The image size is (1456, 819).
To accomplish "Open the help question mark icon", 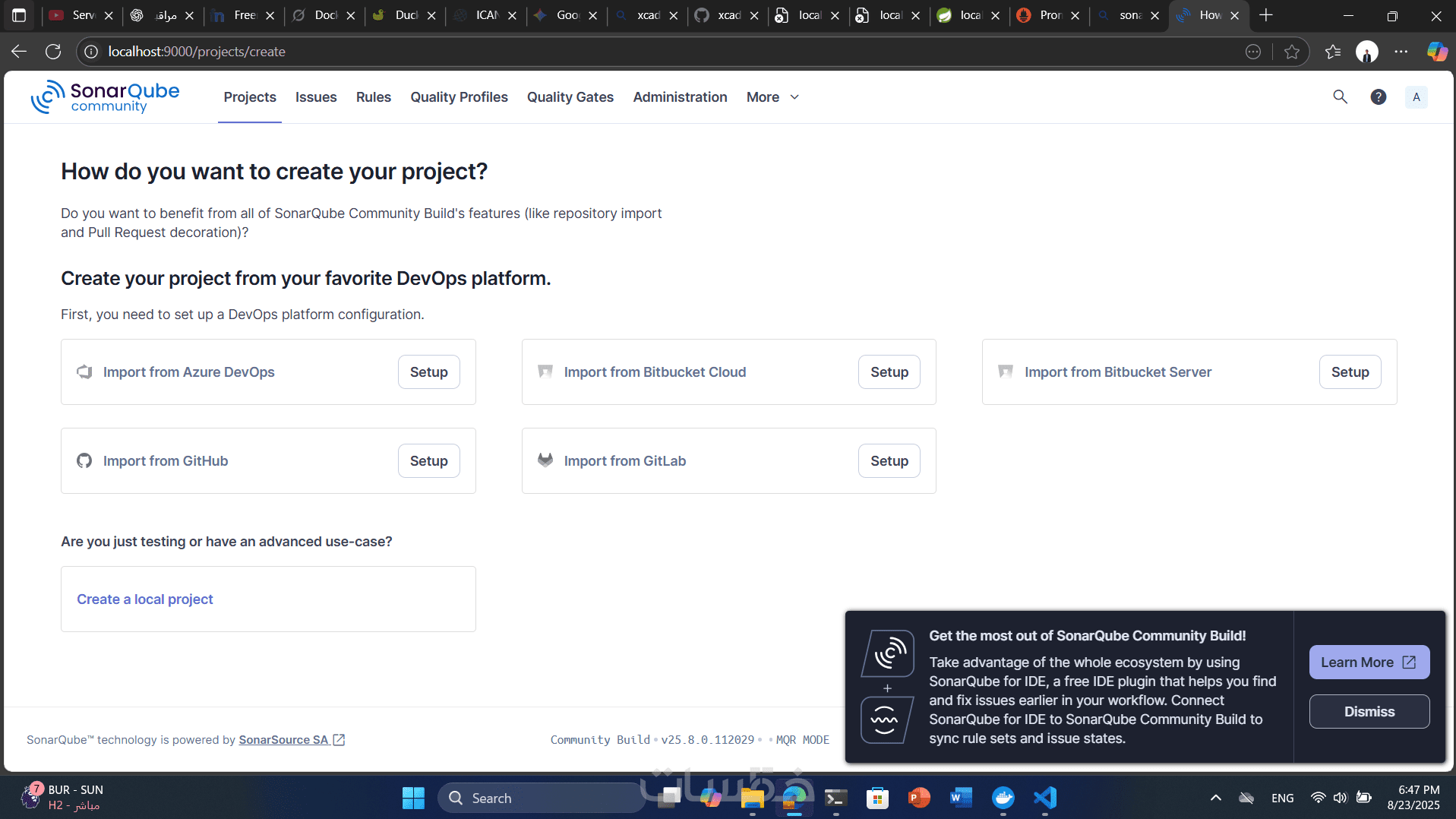I will 1378,97.
